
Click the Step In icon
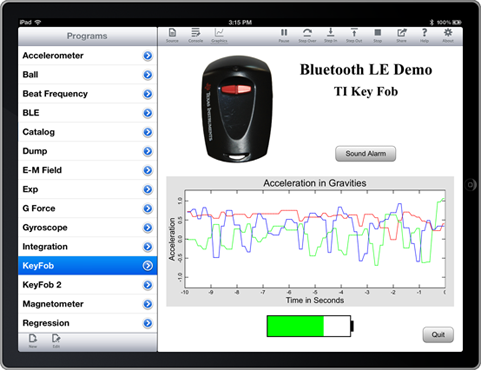tap(330, 35)
